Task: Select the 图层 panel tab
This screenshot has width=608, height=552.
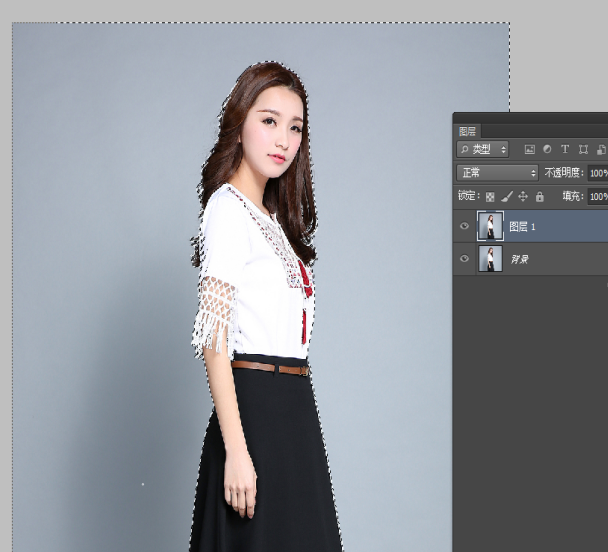Action: [x=467, y=131]
